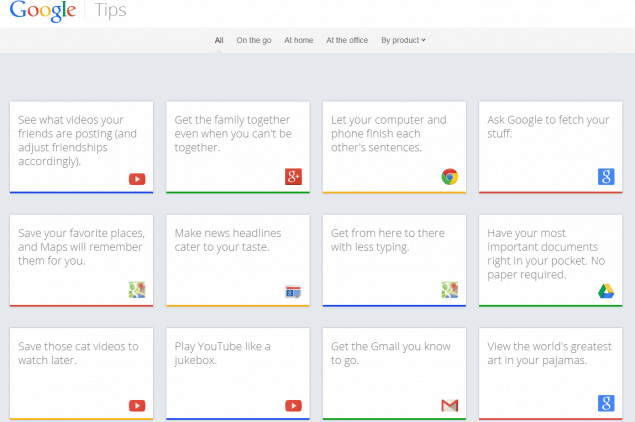Click the Google News icon on headlines card
The image size is (635, 422).
[293, 291]
